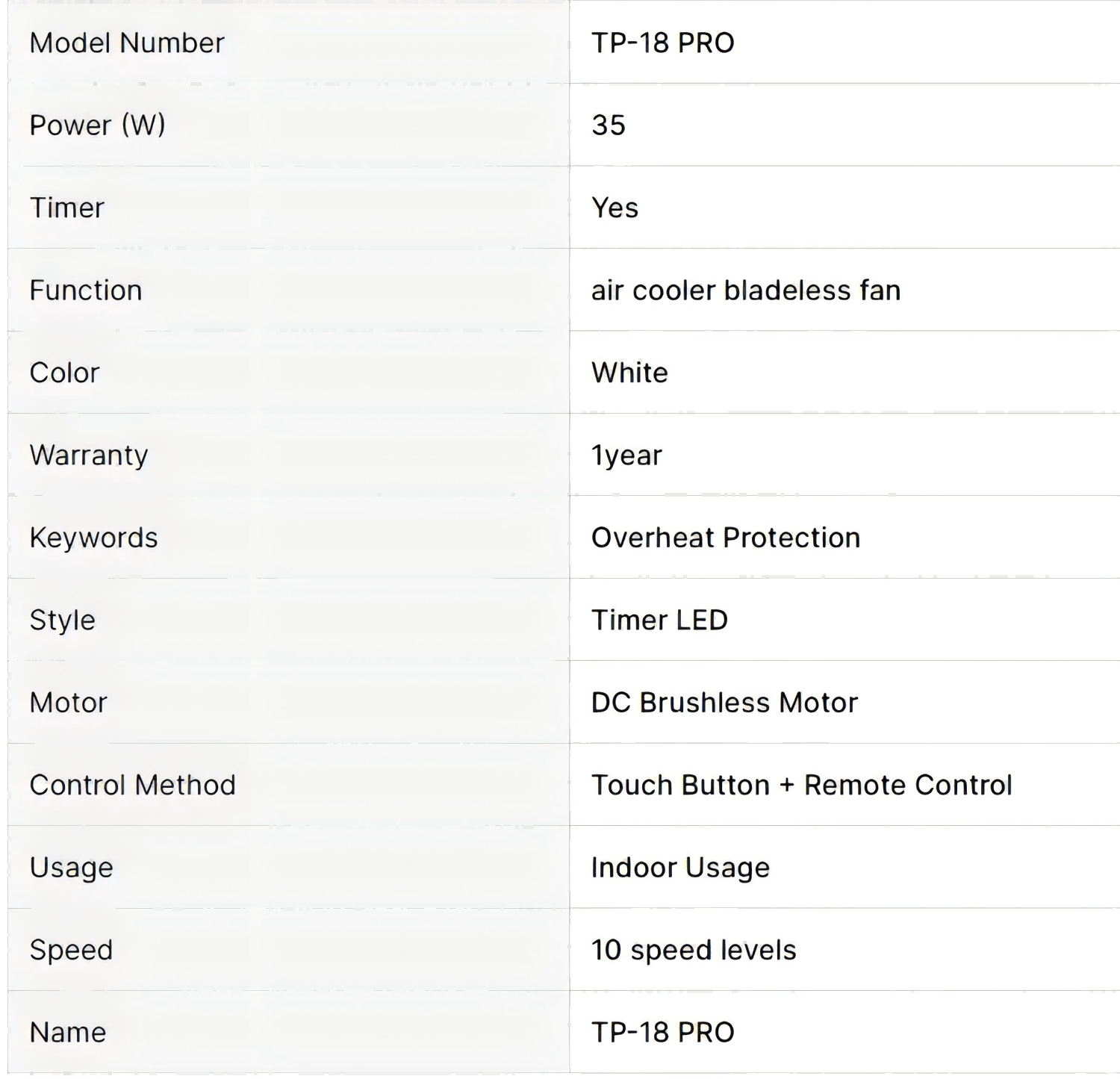Click the Timer row label

point(66,208)
